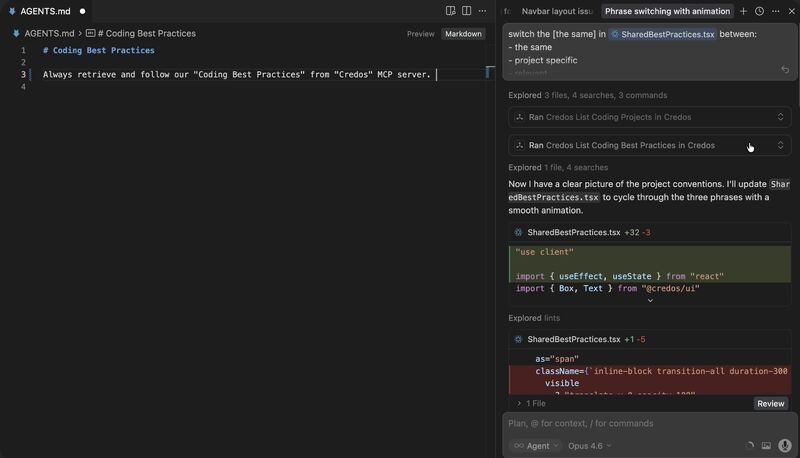Screen dimensions: 800x458
Task: Click the voice input microphone icon
Action: click(785, 446)
